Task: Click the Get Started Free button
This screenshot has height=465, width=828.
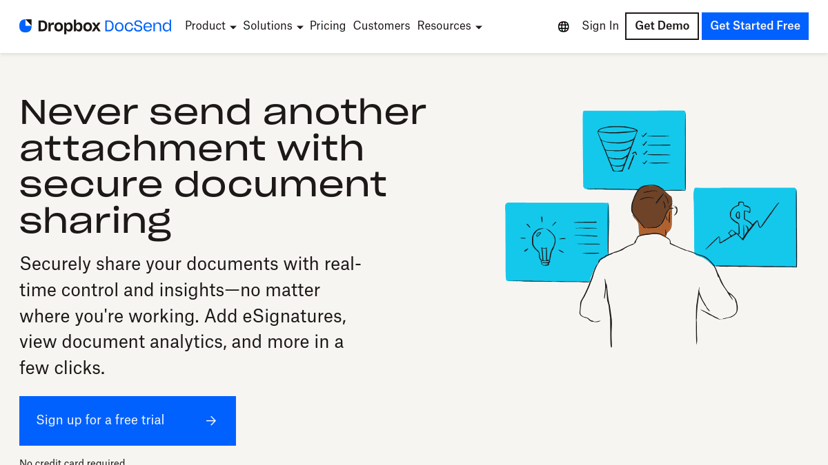Action: 755,26
